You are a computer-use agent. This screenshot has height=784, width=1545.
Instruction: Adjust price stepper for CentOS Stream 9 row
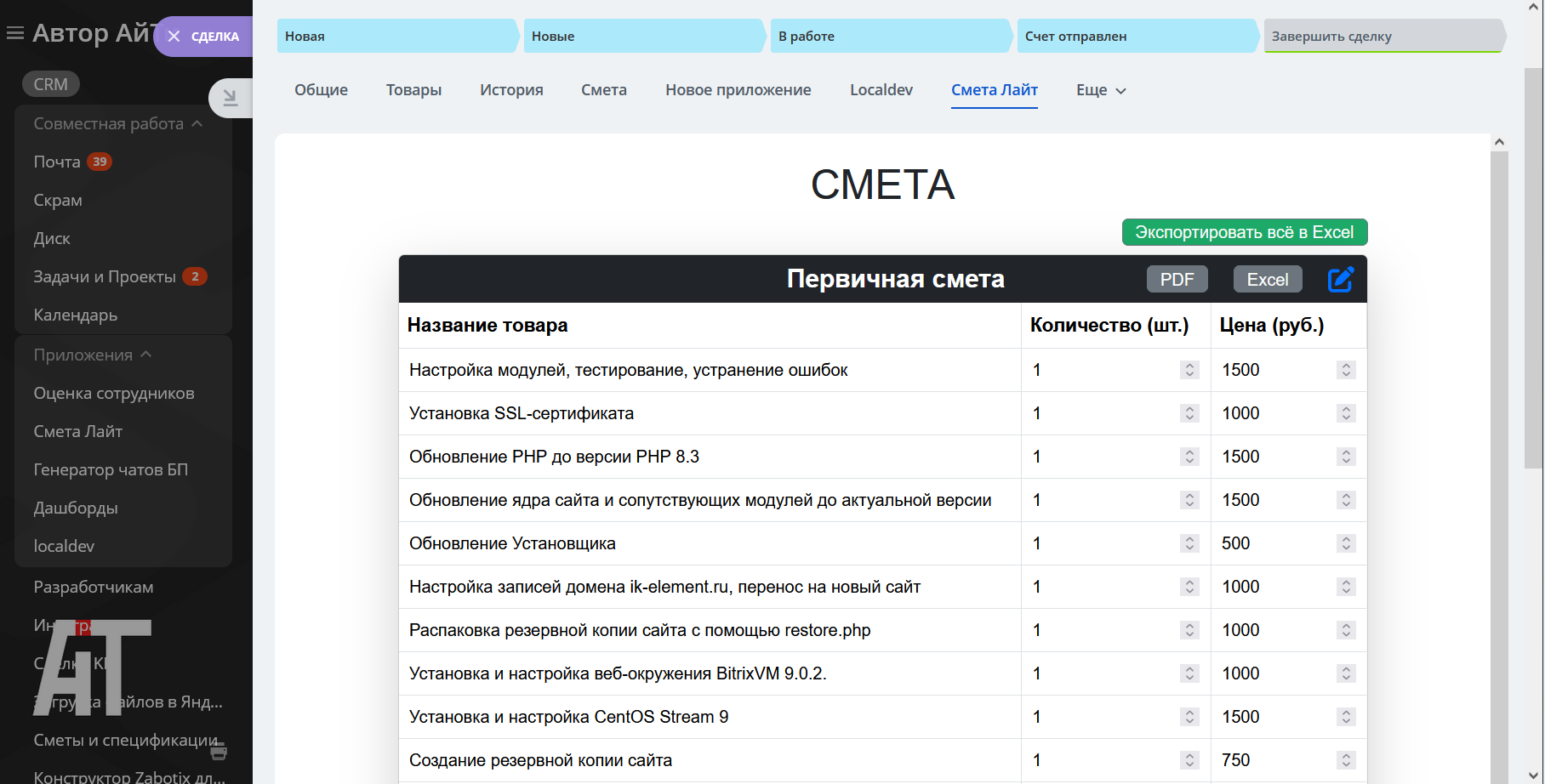click(x=1346, y=717)
